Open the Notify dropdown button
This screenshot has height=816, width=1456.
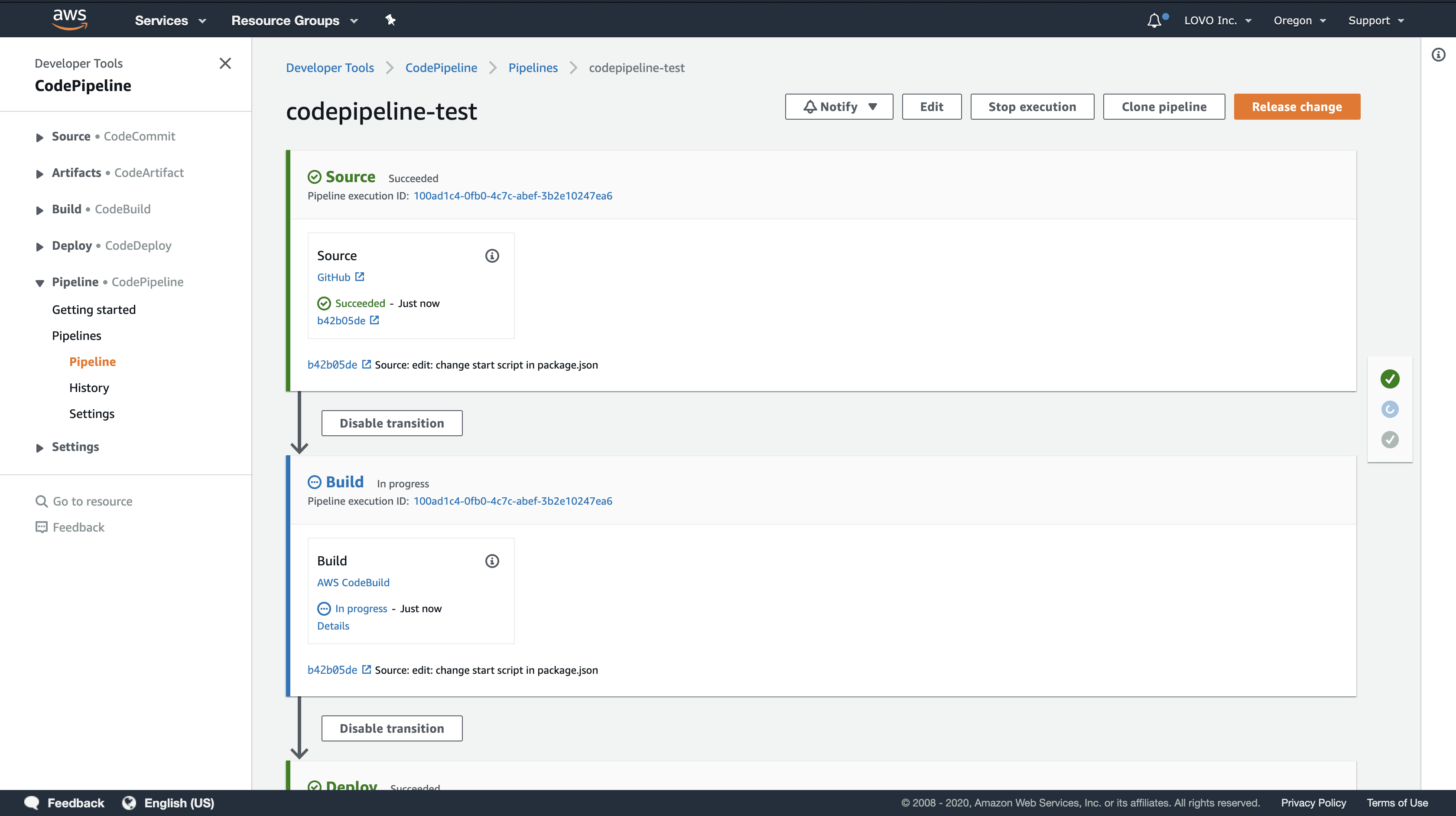click(839, 107)
